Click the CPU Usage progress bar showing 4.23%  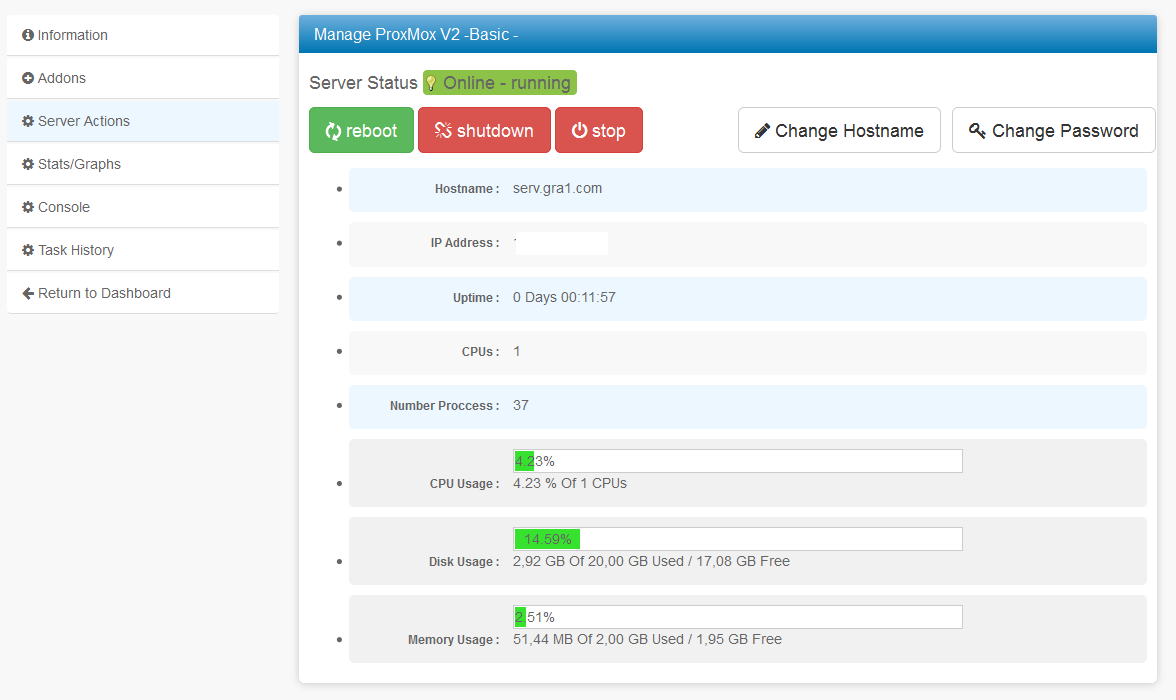(738, 461)
